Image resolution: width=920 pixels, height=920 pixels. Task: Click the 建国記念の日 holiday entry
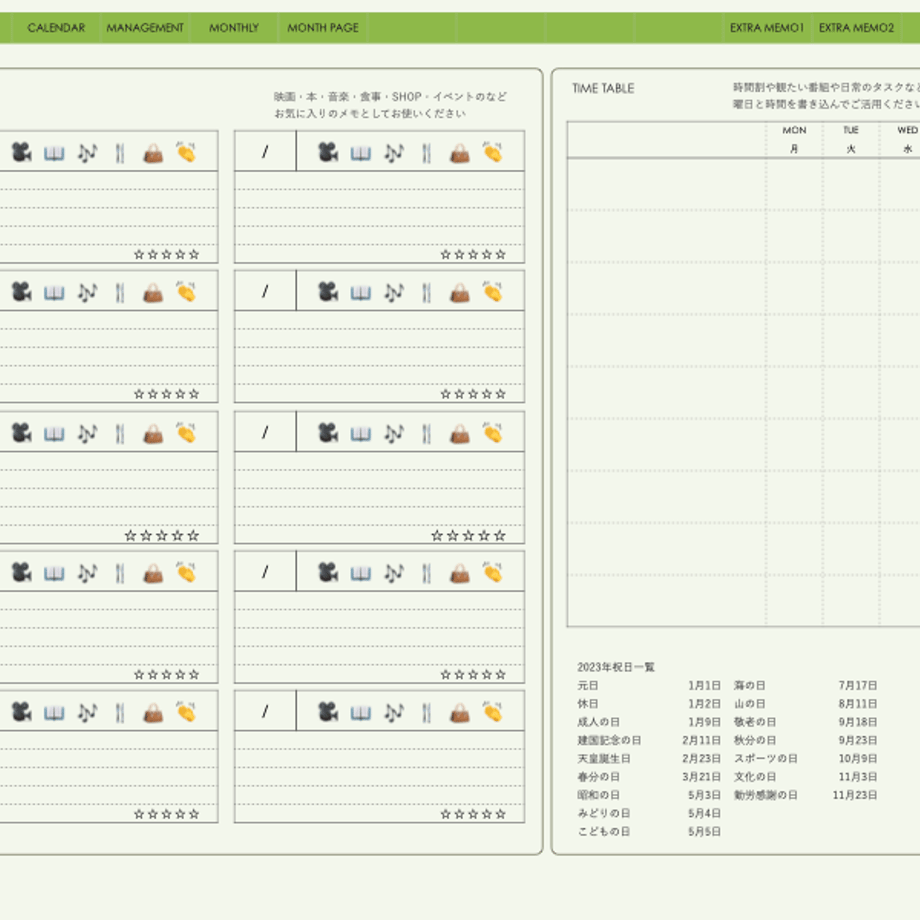(x=609, y=740)
